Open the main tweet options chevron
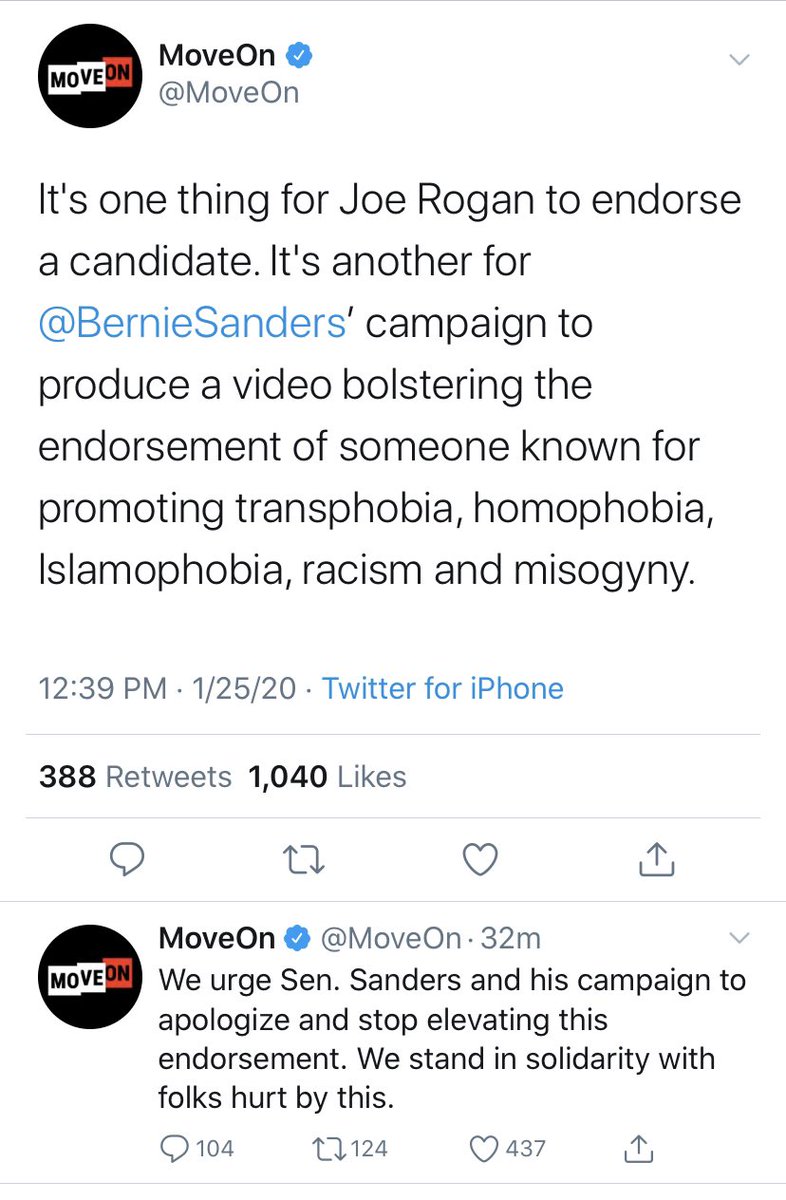The height and width of the screenshot is (1200, 786). pos(739,60)
